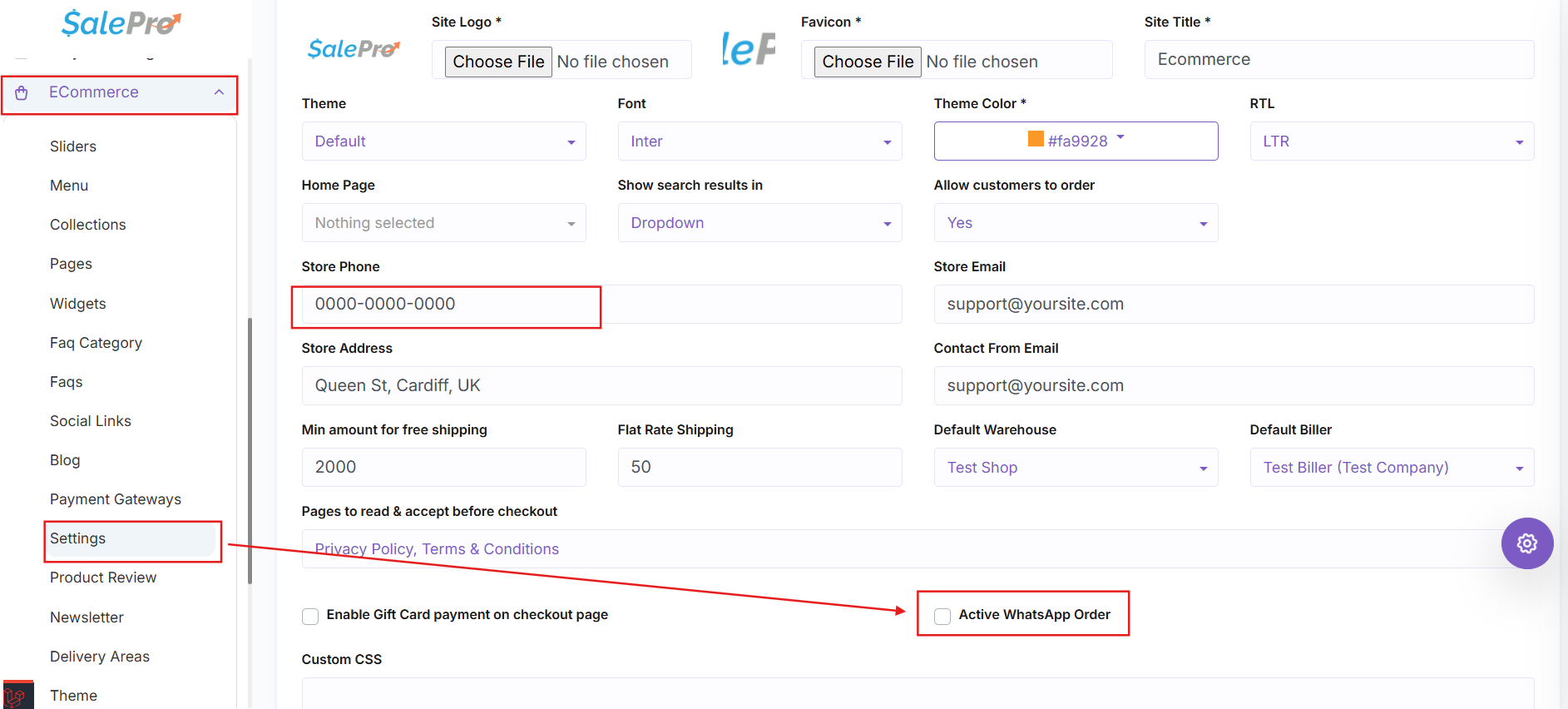The height and width of the screenshot is (709, 1568).
Task: Open the Font dropdown showing Inter
Action: [759, 141]
